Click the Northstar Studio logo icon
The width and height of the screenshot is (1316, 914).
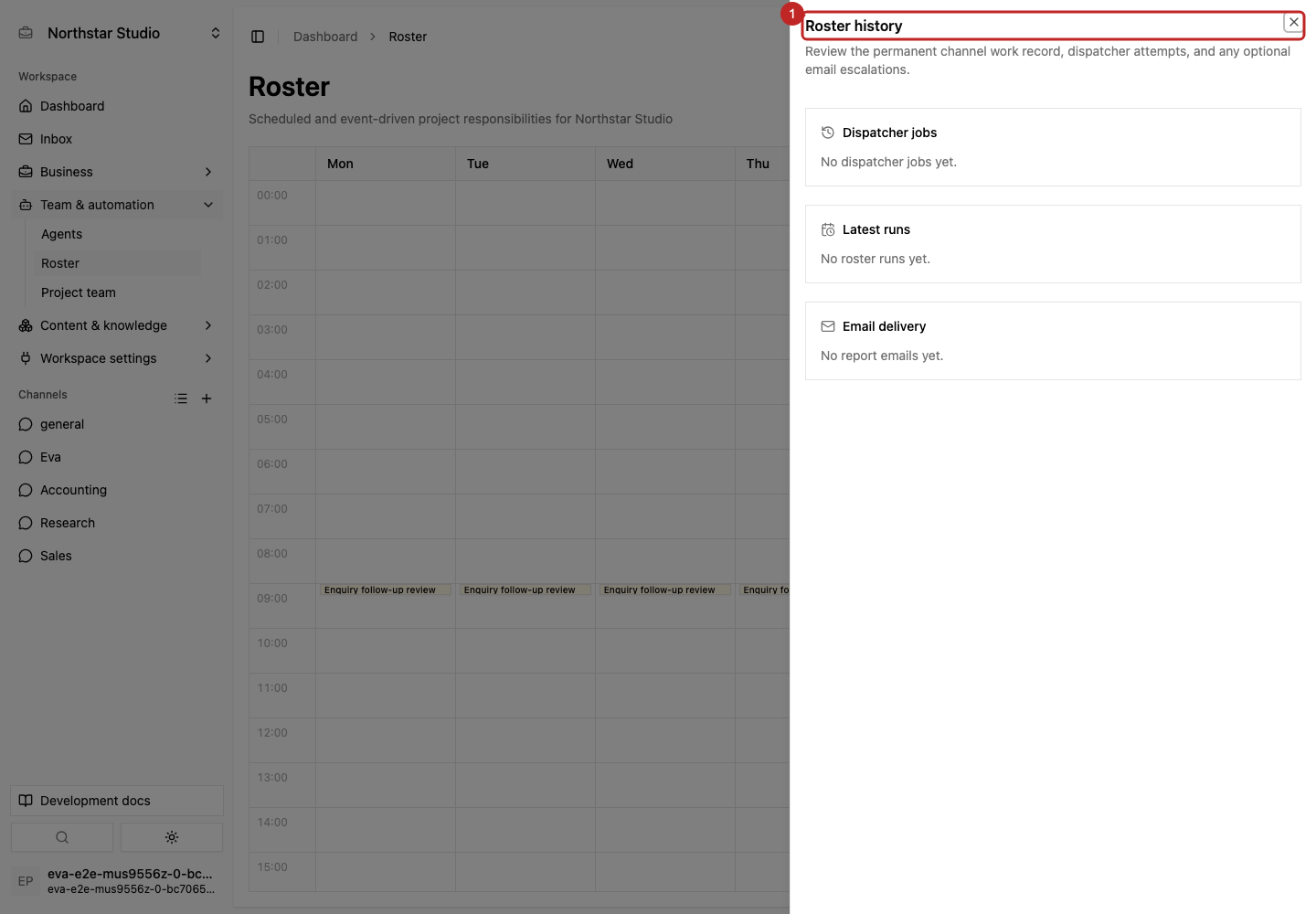pyautogui.click(x=27, y=33)
